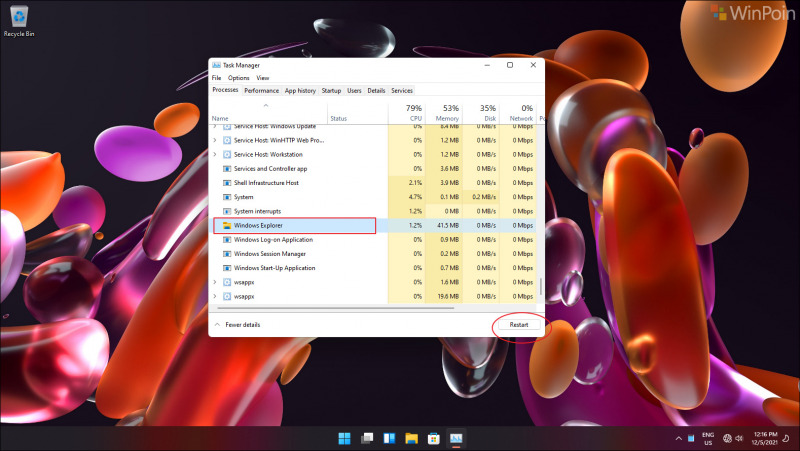
Task: Open Task View on the taskbar
Action: tap(367, 438)
